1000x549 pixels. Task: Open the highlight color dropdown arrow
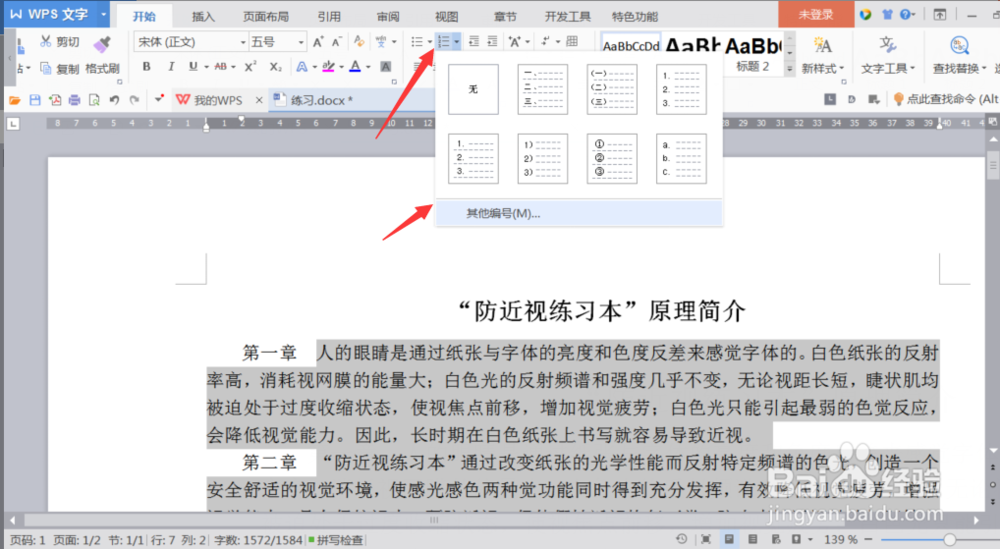pos(341,66)
